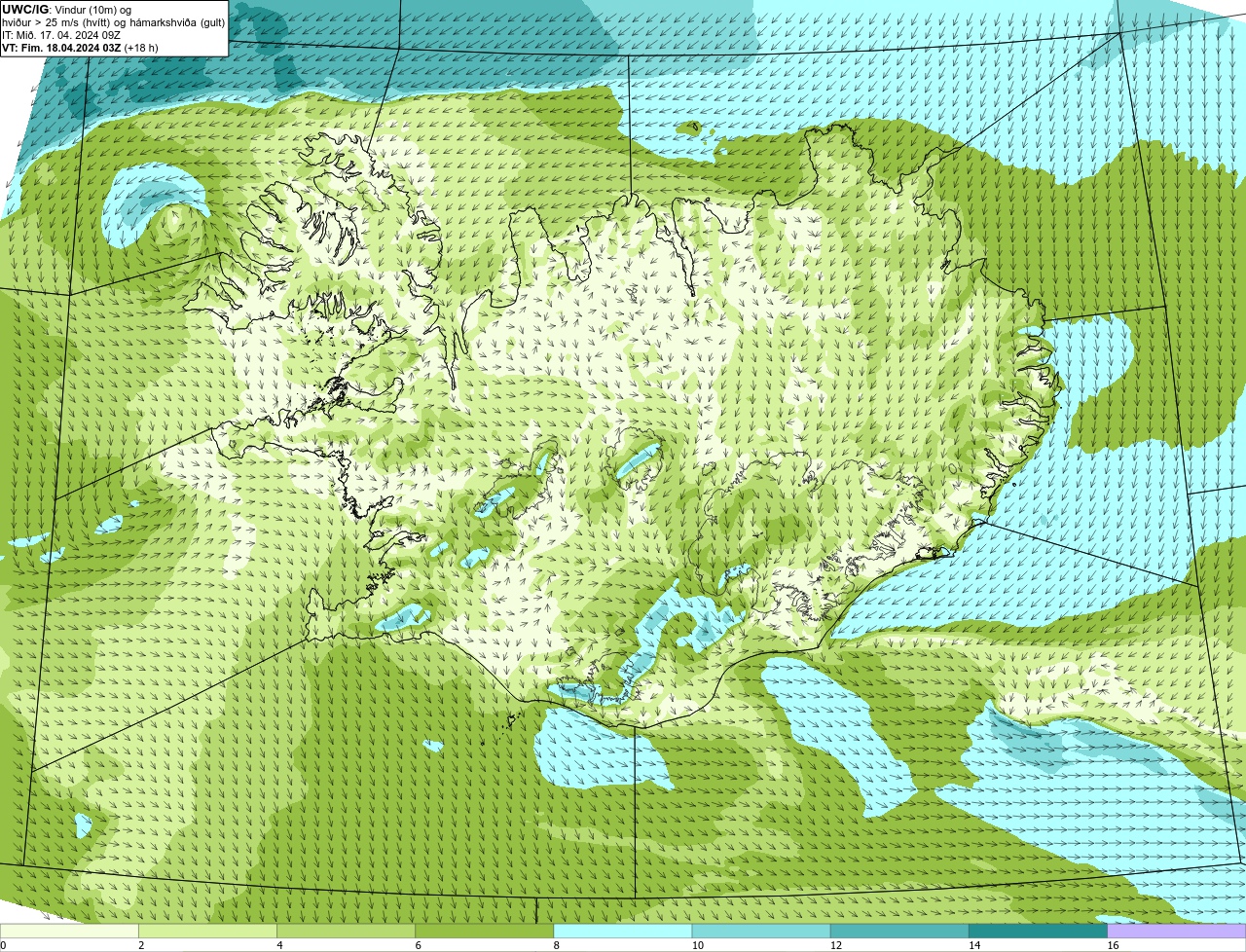Viewport: 1246px width, 952px height.
Task: Click the 12–14 m/s teal legend swatch
Action: (x=899, y=931)
